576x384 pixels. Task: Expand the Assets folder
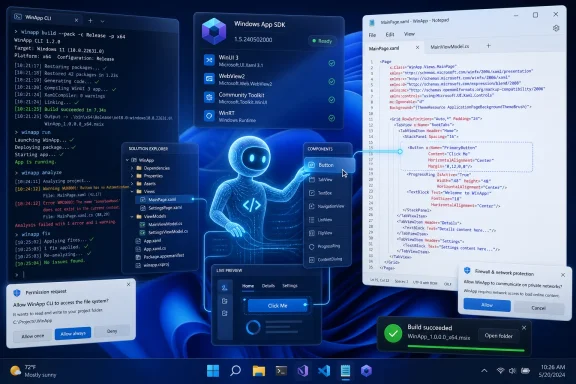pyautogui.click(x=132, y=183)
